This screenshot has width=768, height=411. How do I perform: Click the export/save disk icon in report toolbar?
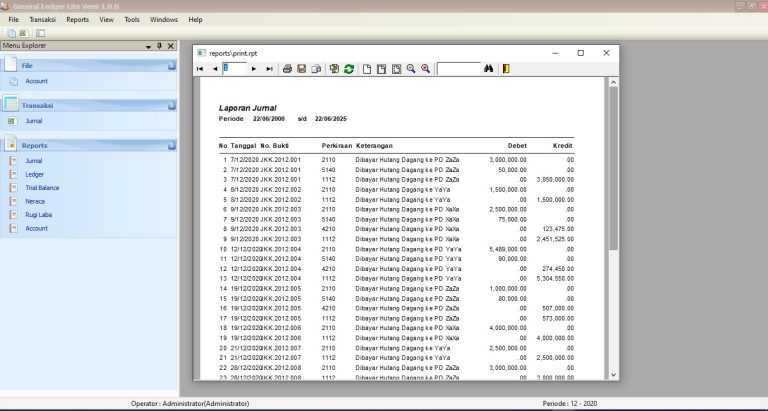pyautogui.click(x=302, y=69)
